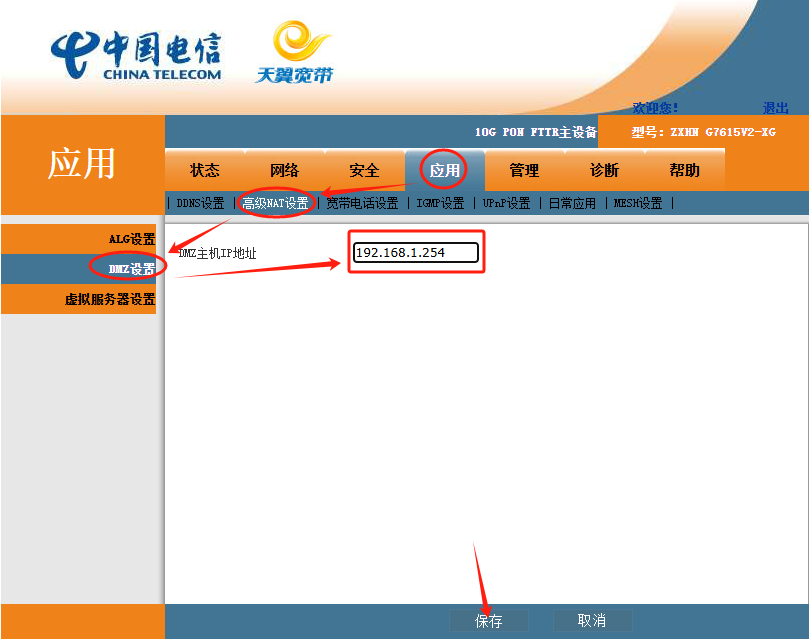Go to the 安全 tab

click(364, 170)
